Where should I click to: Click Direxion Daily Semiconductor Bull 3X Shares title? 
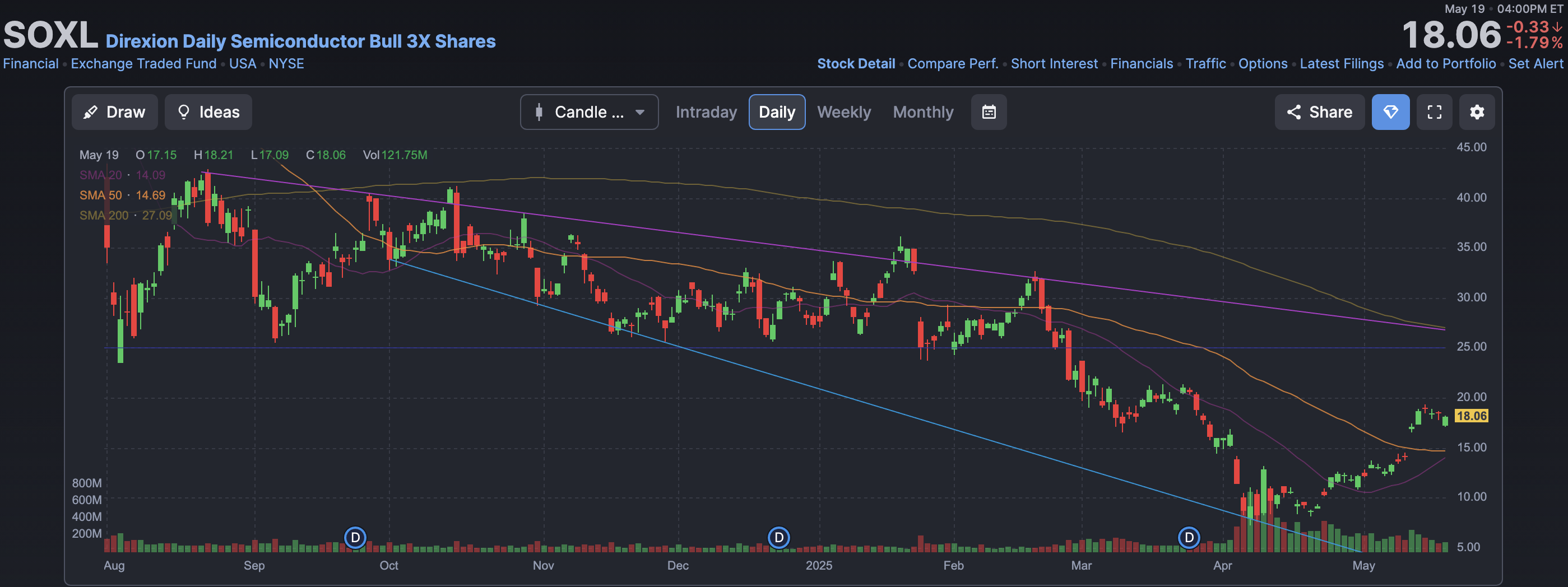tap(301, 41)
